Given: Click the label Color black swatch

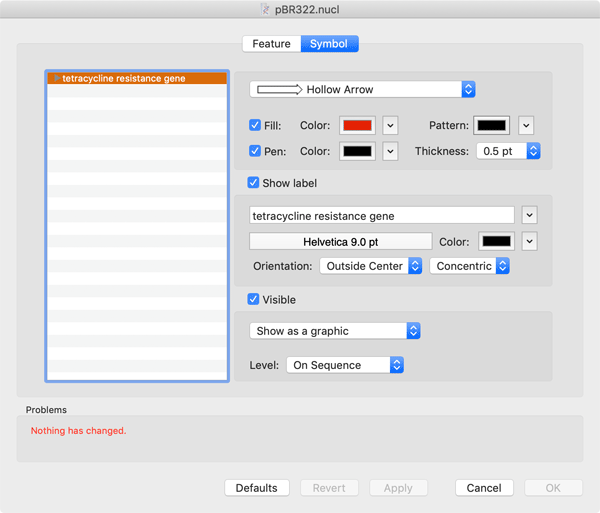Looking at the screenshot, I should point(496,241).
